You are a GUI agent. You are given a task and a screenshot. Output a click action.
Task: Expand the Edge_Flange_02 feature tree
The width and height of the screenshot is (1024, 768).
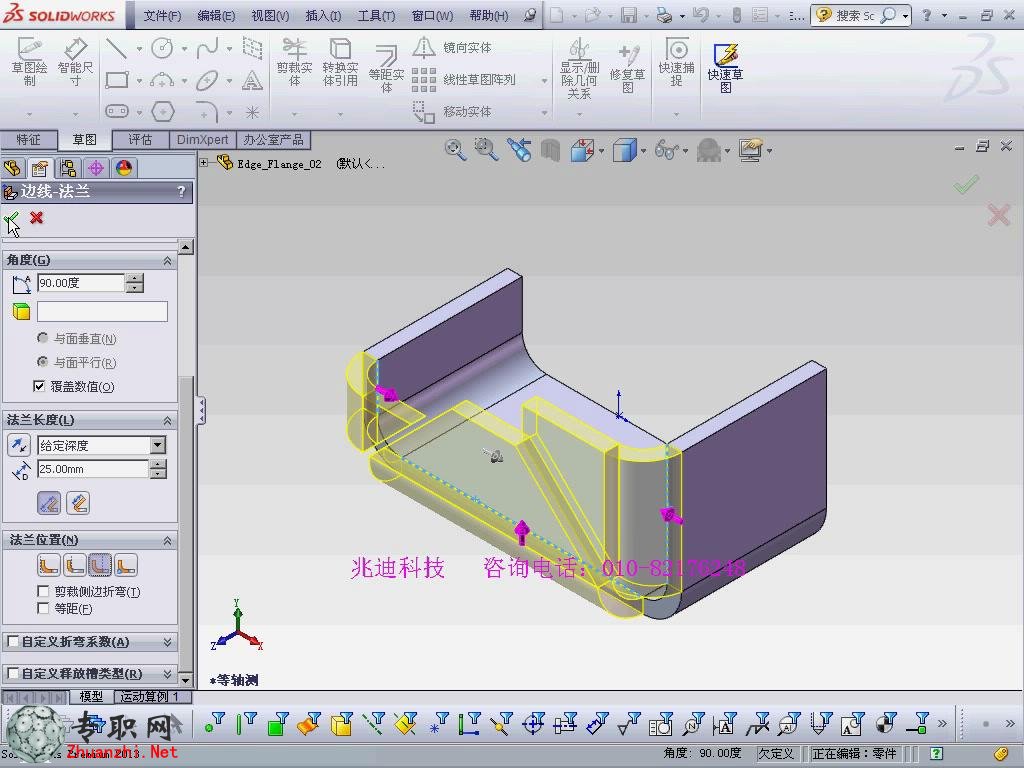pos(204,162)
